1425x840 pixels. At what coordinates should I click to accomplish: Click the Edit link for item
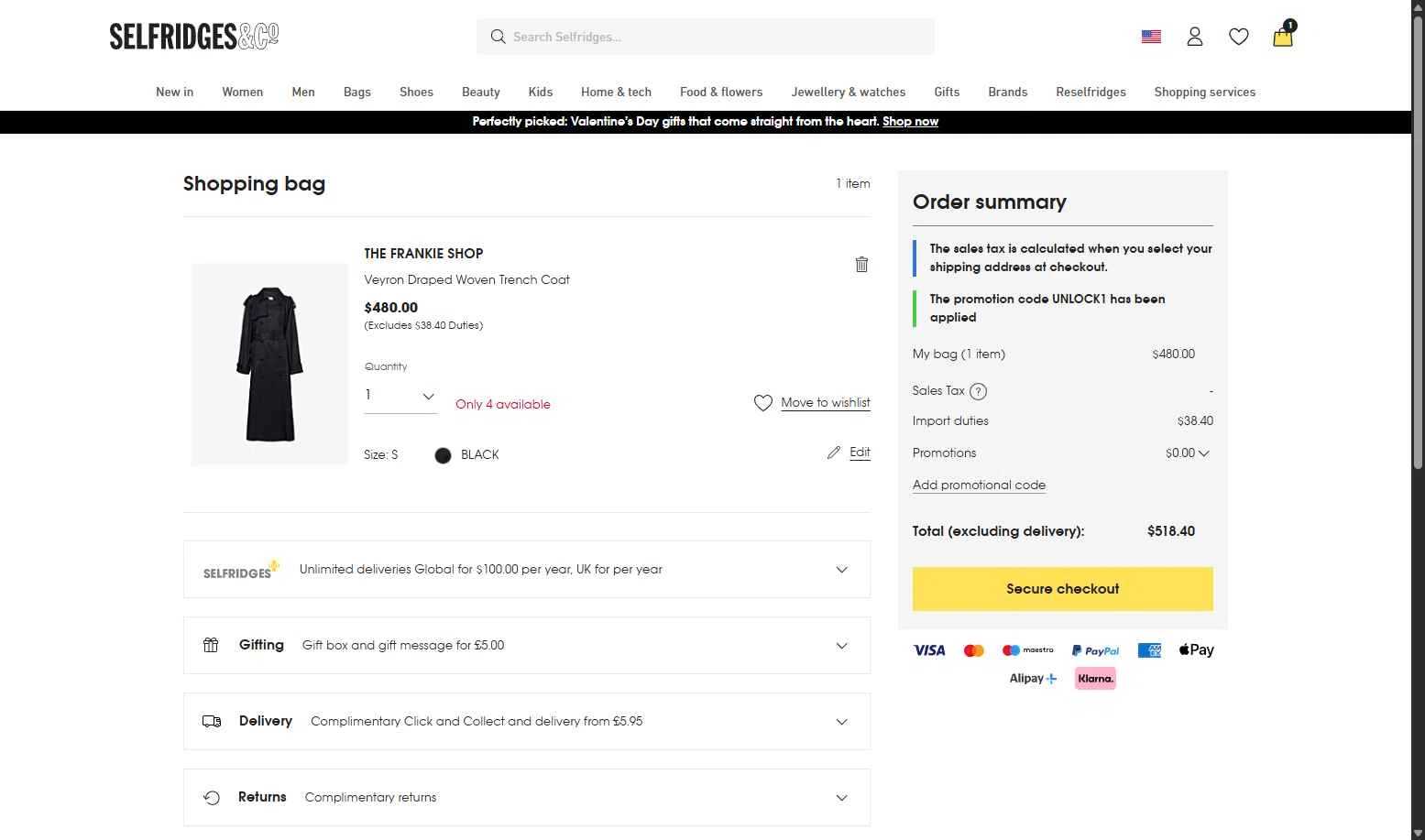pos(860,453)
